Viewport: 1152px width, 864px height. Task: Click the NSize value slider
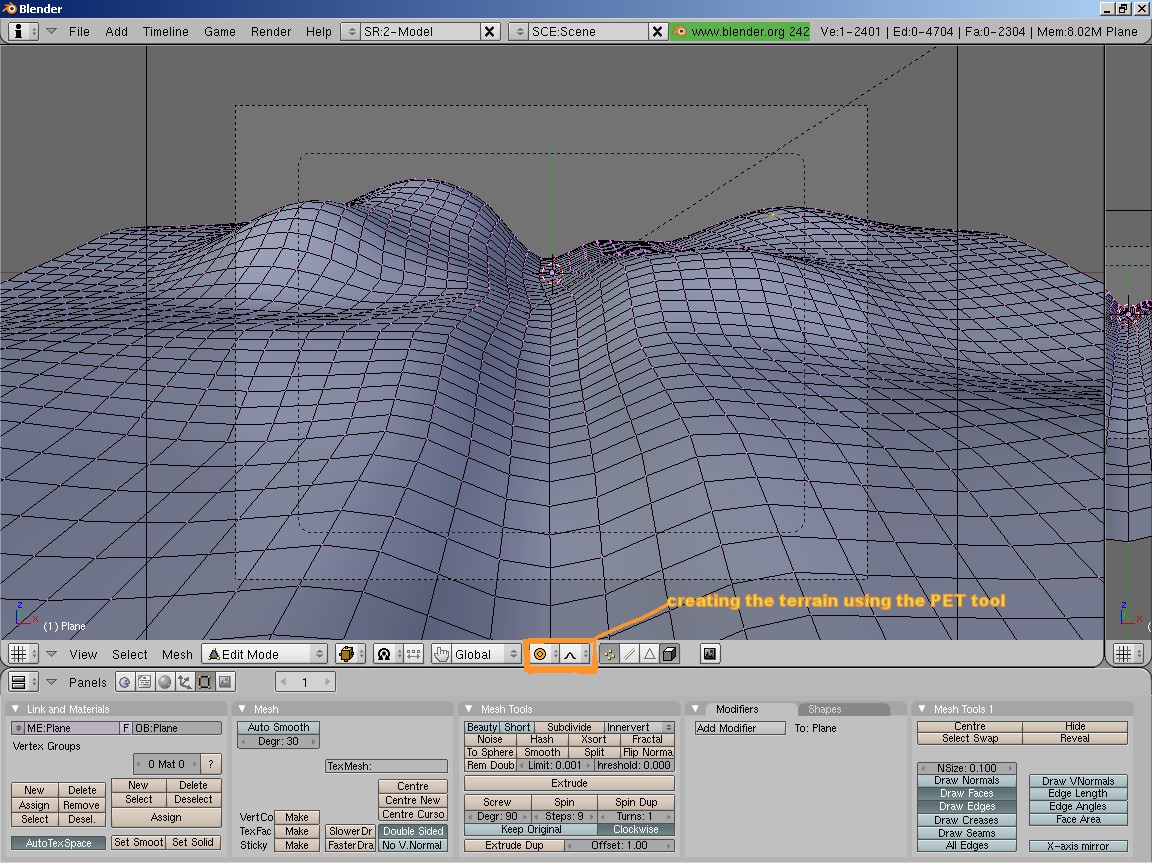point(966,768)
